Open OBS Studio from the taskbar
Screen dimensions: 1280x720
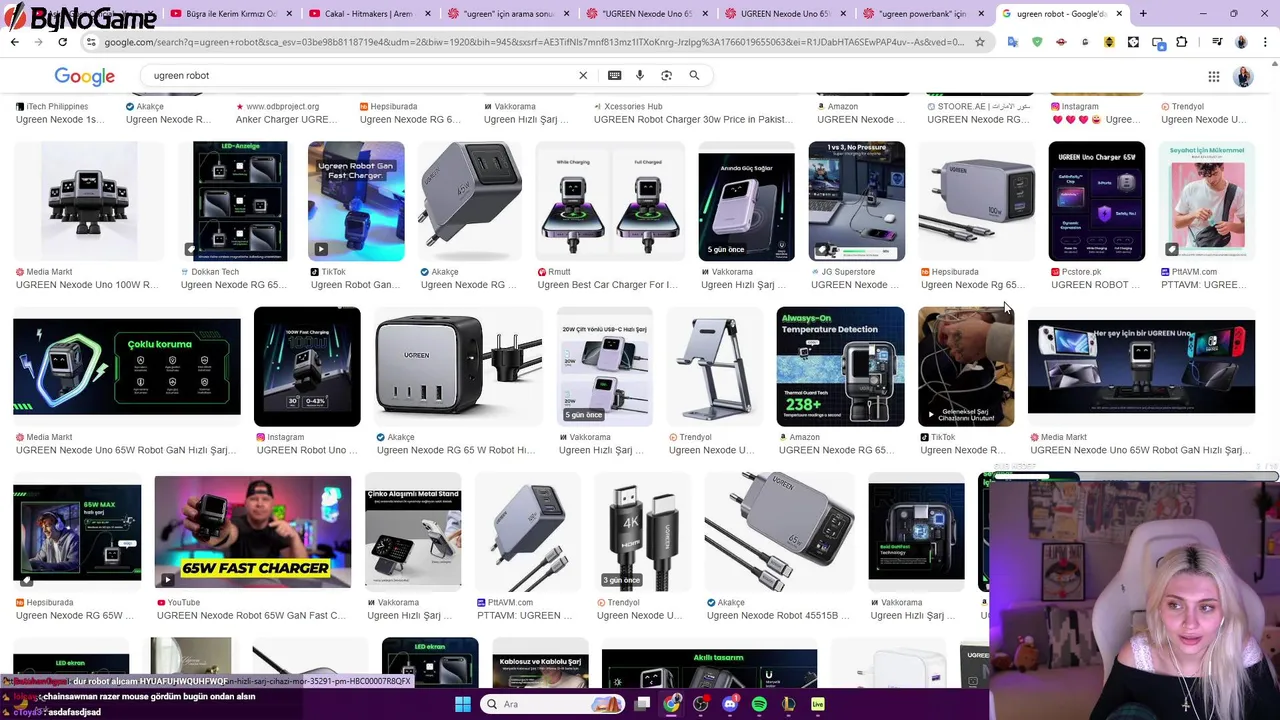pos(700,704)
